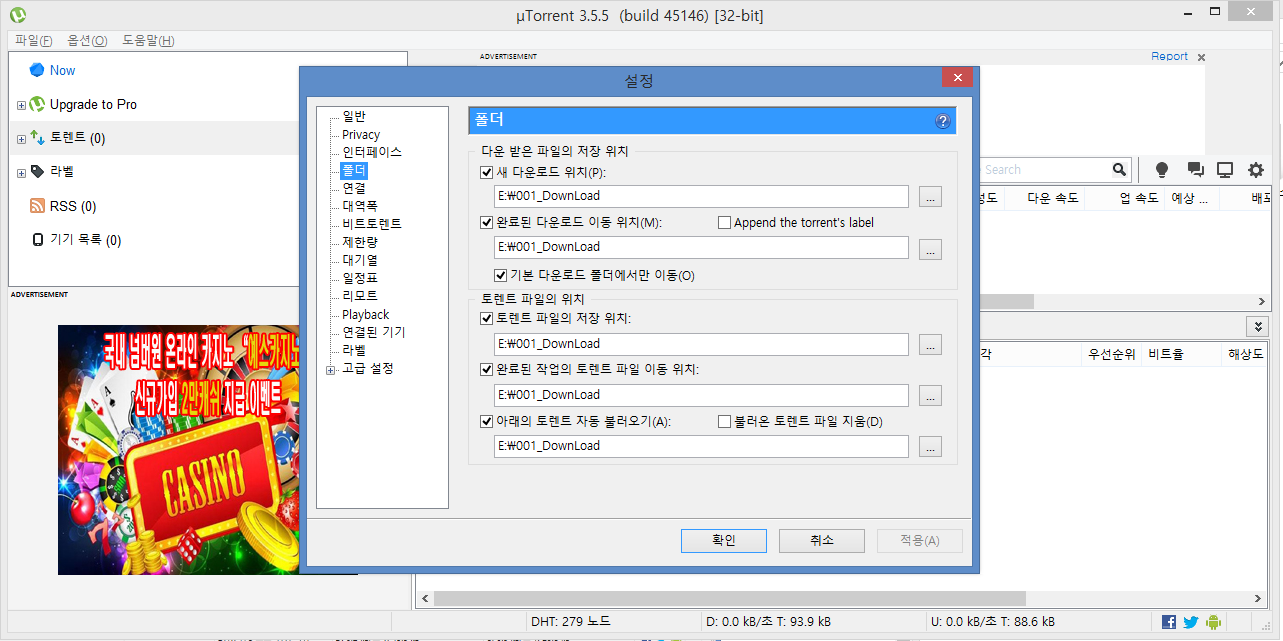Toggle 완료된 작업의 토렌트 파일 이동 위치 checkbox
This screenshot has height=641, width=1283.
[487, 369]
